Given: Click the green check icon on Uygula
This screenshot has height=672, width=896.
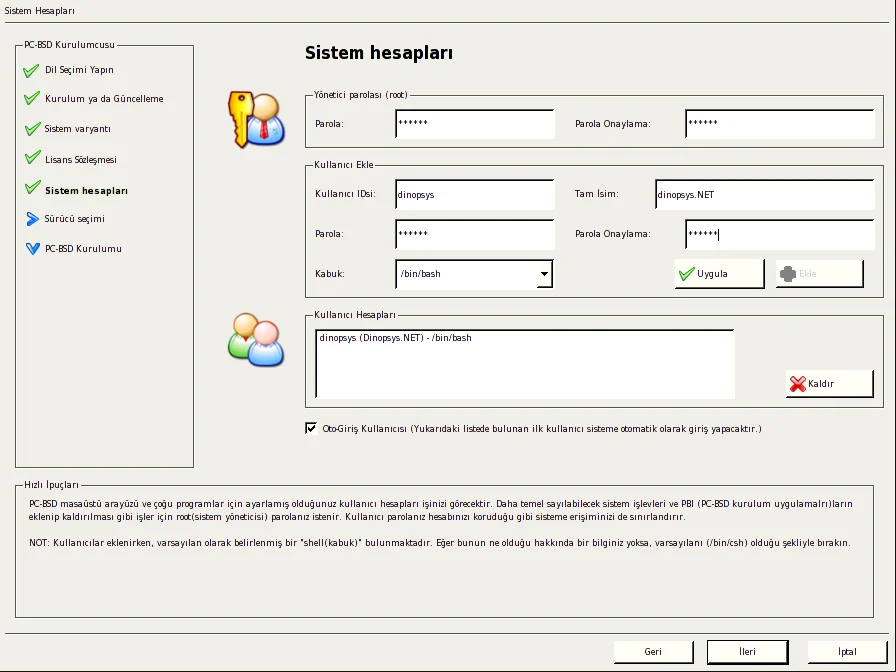Looking at the screenshot, I should 686,274.
